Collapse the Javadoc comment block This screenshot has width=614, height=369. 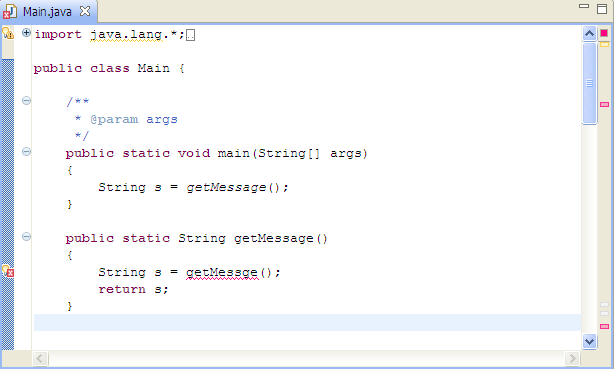tap(26, 101)
